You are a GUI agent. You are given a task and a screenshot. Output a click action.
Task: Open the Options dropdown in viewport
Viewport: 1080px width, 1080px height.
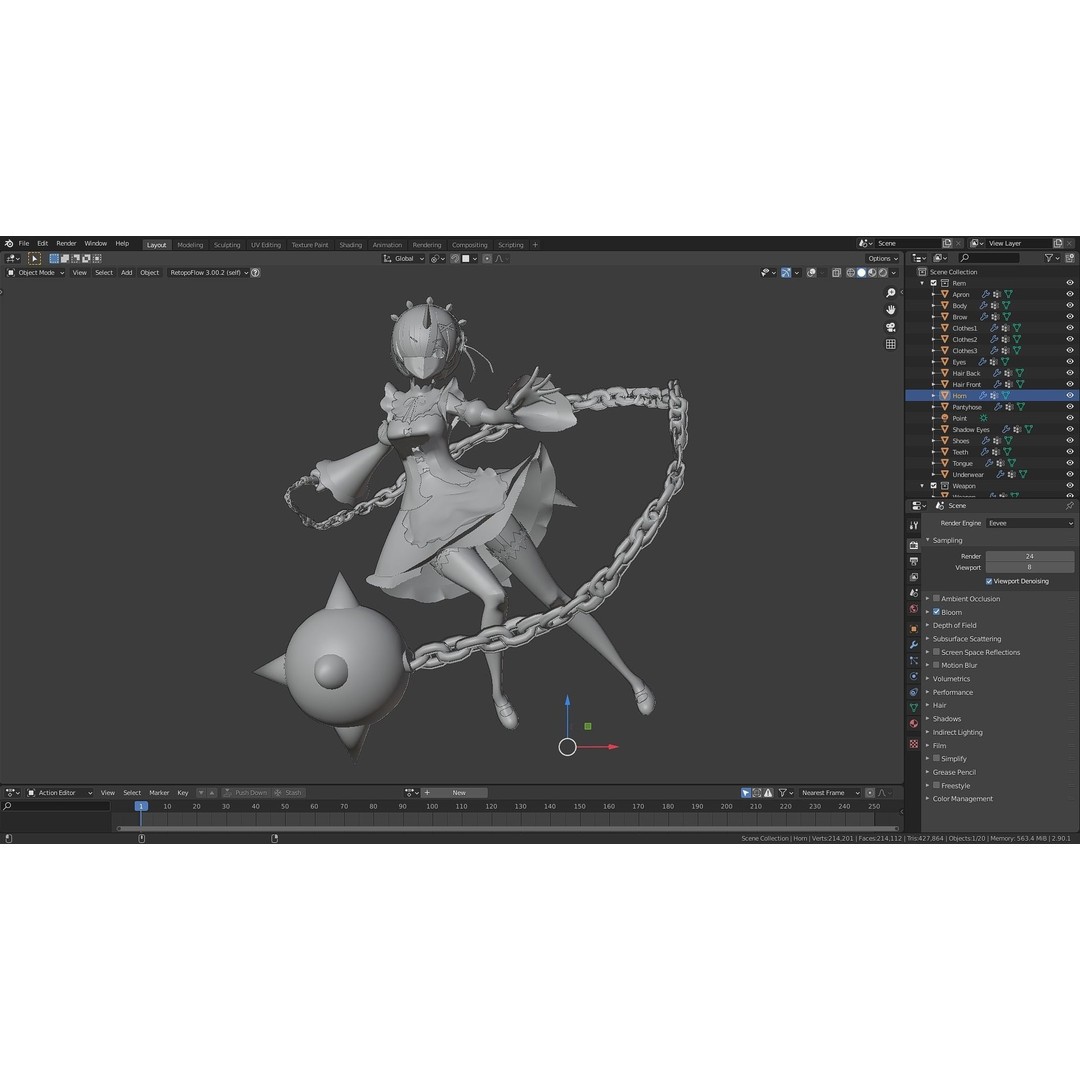click(x=882, y=259)
